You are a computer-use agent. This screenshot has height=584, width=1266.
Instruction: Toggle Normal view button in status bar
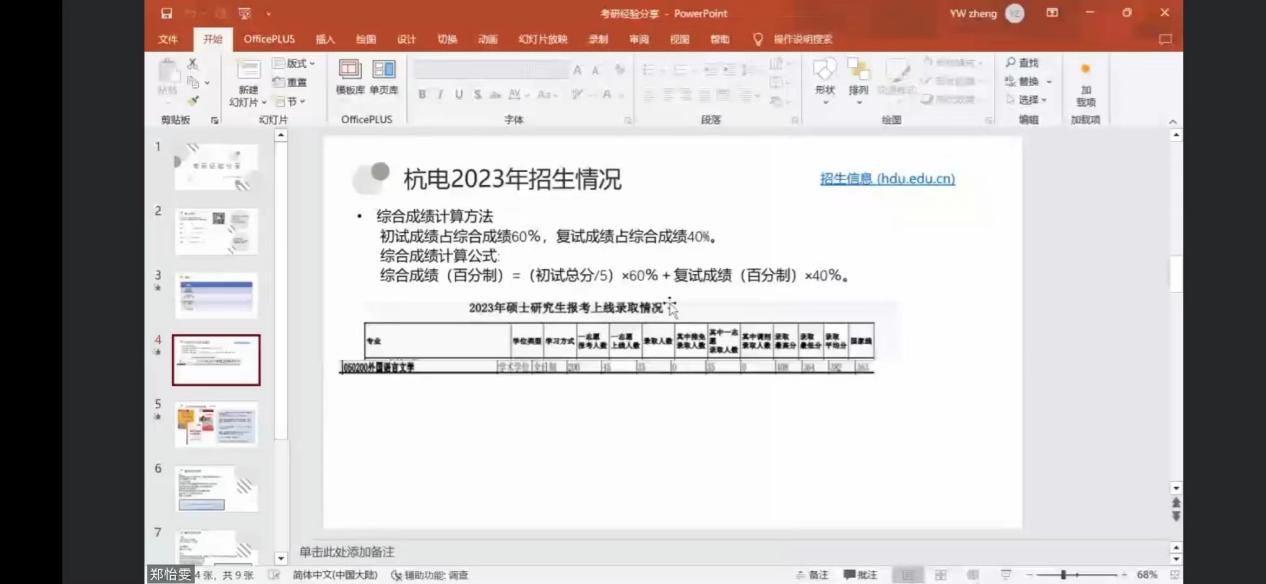pyautogui.click(x=908, y=575)
